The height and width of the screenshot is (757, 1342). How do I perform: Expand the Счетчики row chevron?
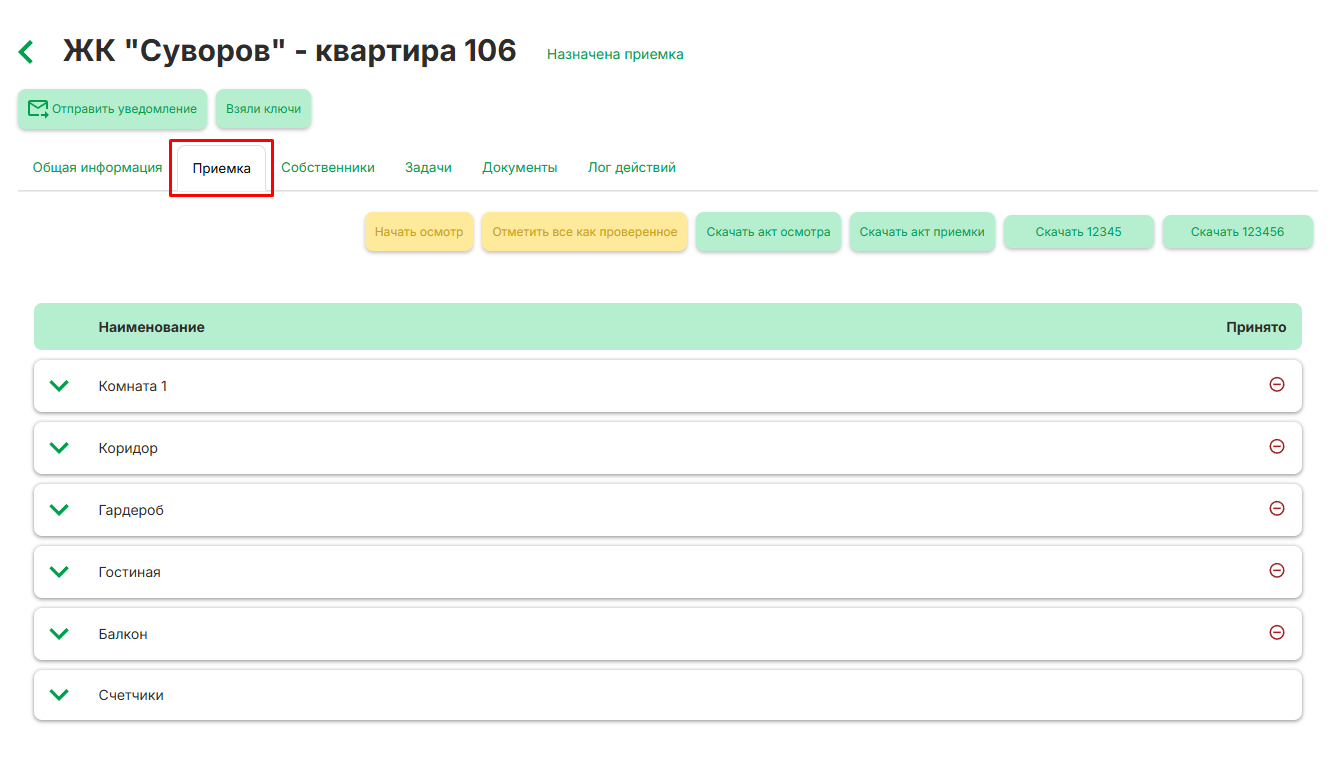pos(59,695)
